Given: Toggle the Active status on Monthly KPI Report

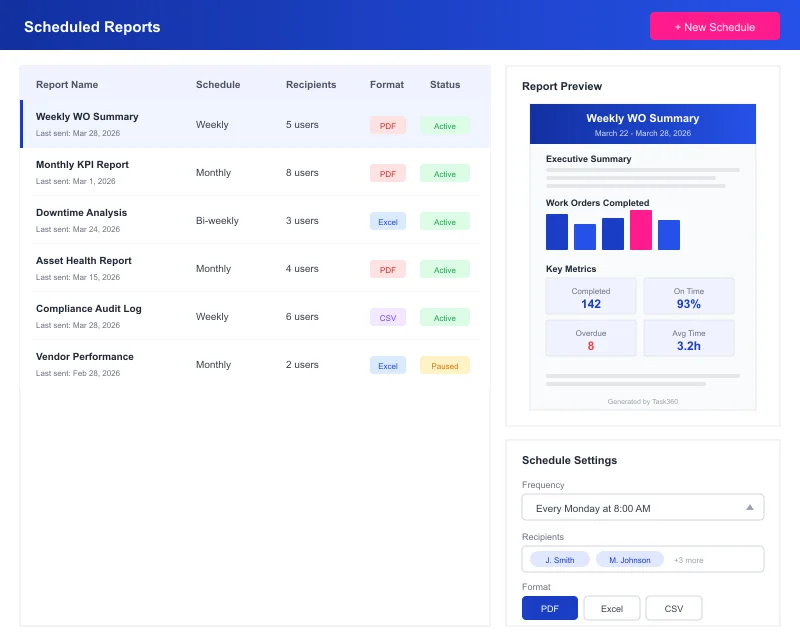Looking at the screenshot, I should [x=445, y=173].
